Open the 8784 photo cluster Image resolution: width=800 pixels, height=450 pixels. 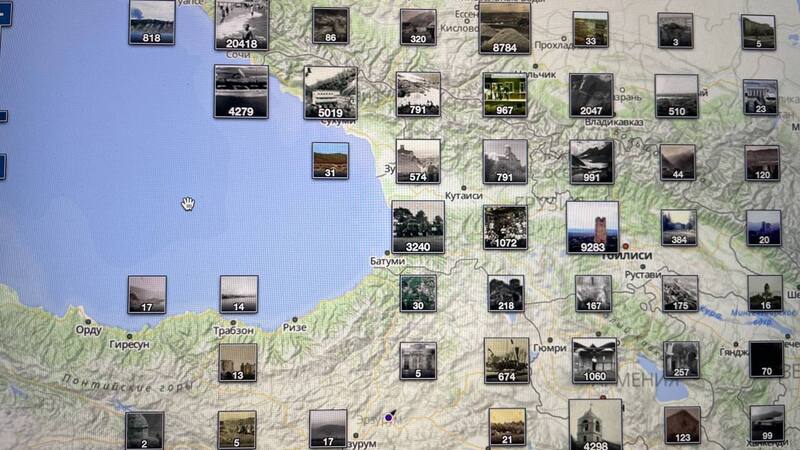click(x=505, y=28)
